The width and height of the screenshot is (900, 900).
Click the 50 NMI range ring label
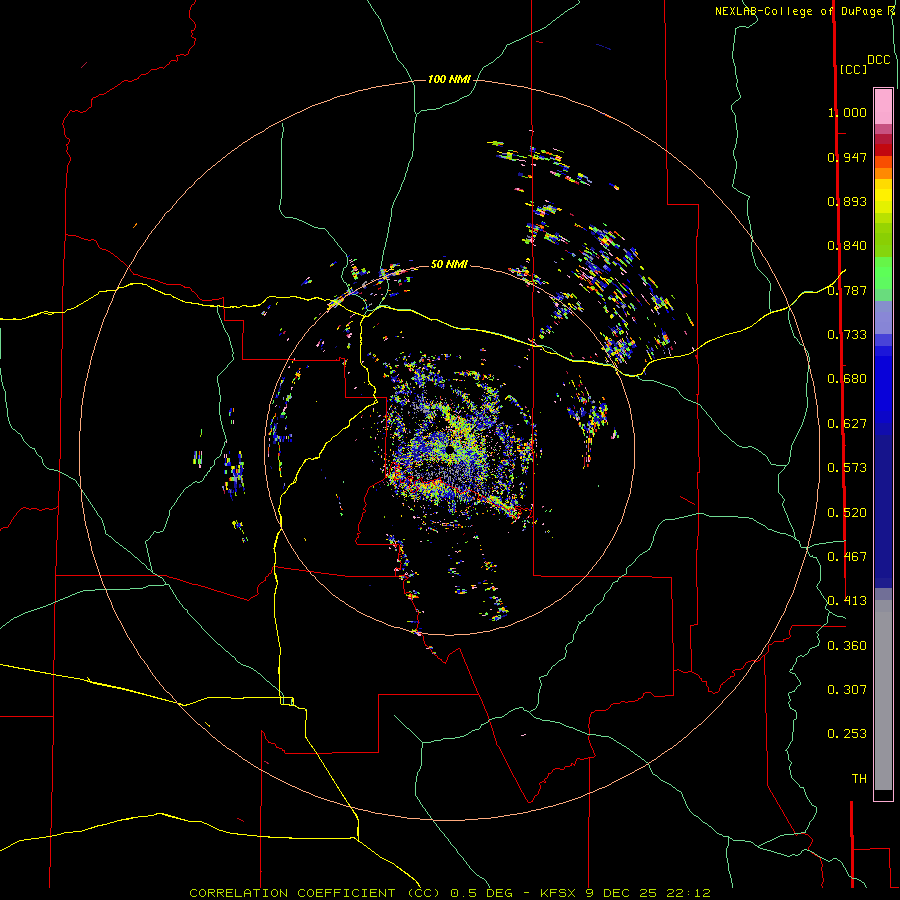pos(449,264)
